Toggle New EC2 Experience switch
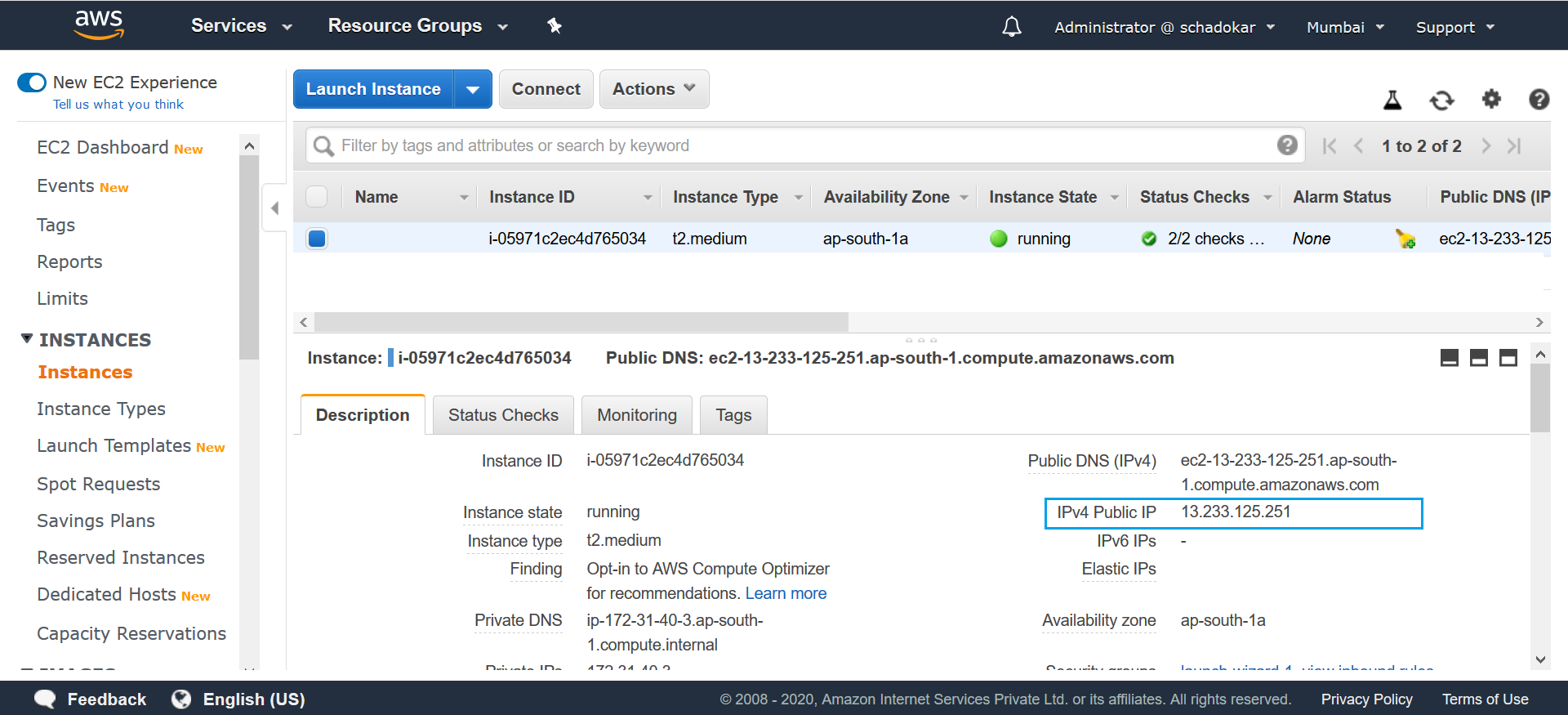 pyautogui.click(x=32, y=83)
